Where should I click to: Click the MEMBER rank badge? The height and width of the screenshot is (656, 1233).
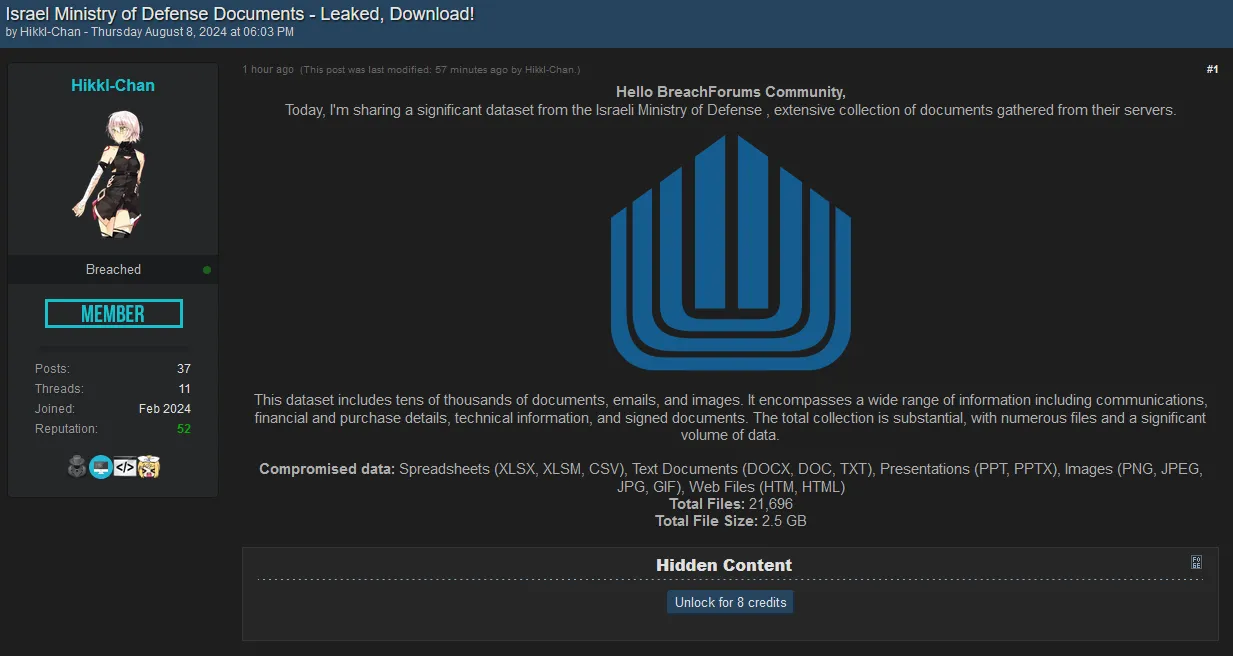[113, 314]
